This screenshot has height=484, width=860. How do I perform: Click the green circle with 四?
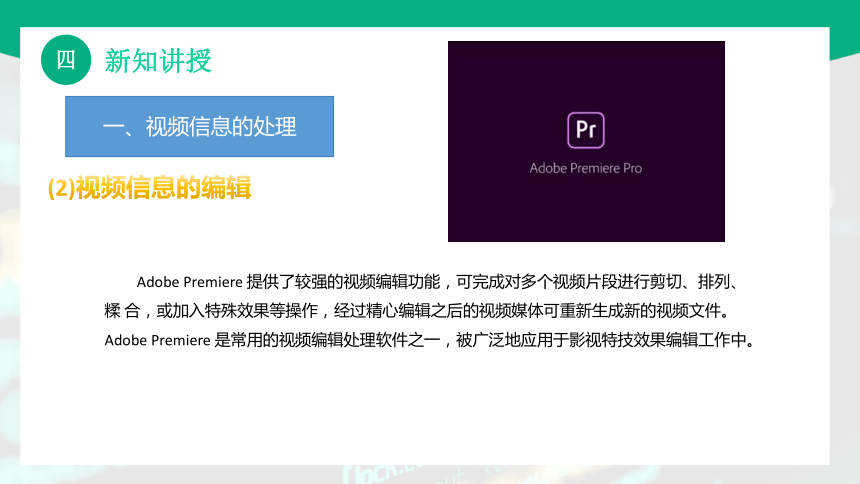66,60
